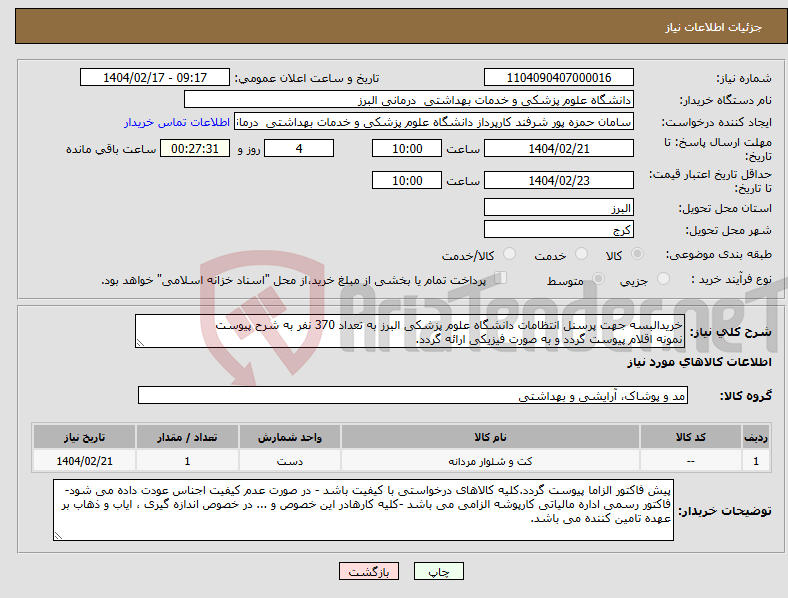Click the resize handle of description textarea
The image size is (788, 598).
click(x=140, y=343)
